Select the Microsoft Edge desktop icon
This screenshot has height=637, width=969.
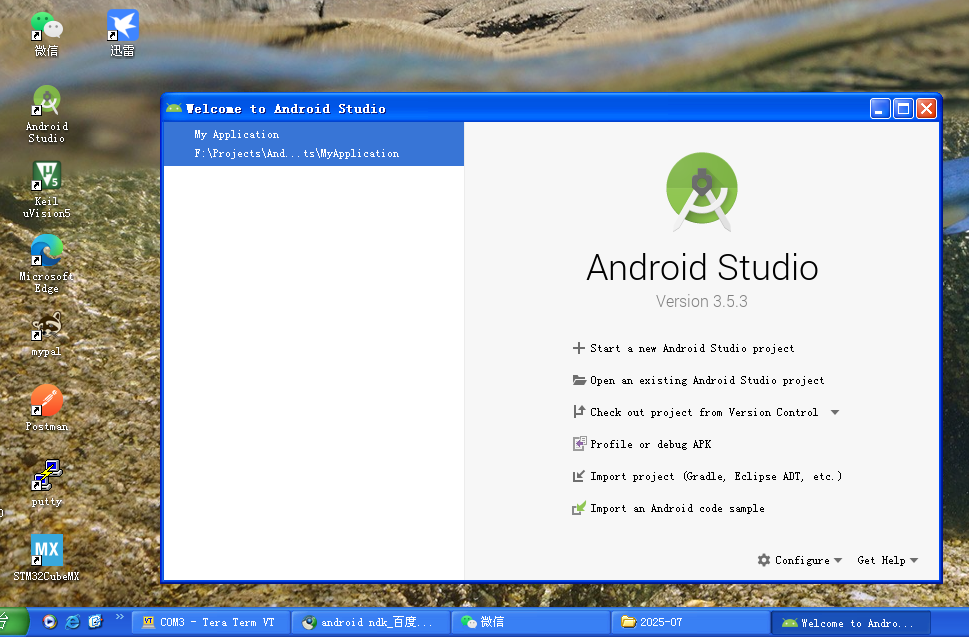(46, 264)
